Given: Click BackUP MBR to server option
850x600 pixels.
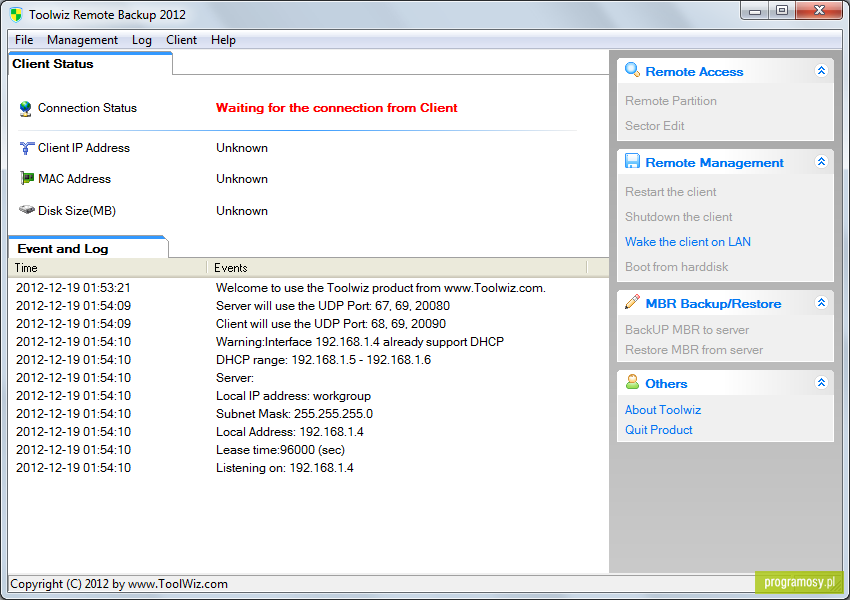Looking at the screenshot, I should (x=687, y=330).
